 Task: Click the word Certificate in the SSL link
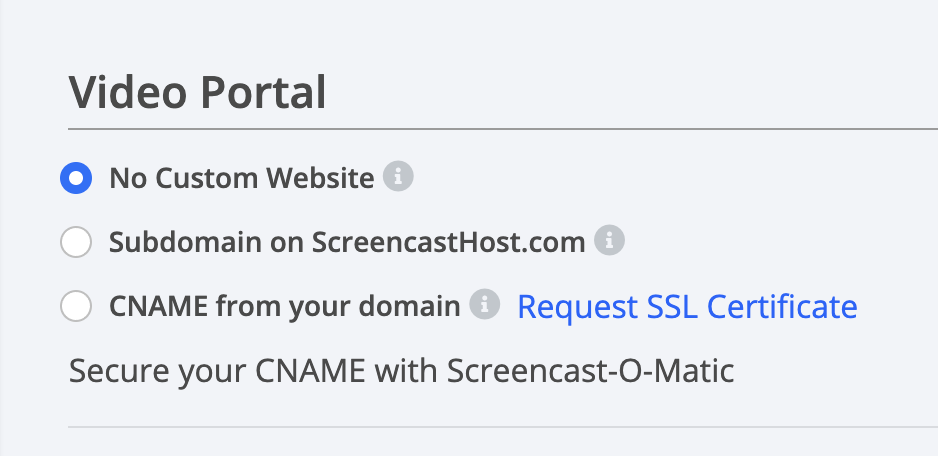tap(782, 306)
